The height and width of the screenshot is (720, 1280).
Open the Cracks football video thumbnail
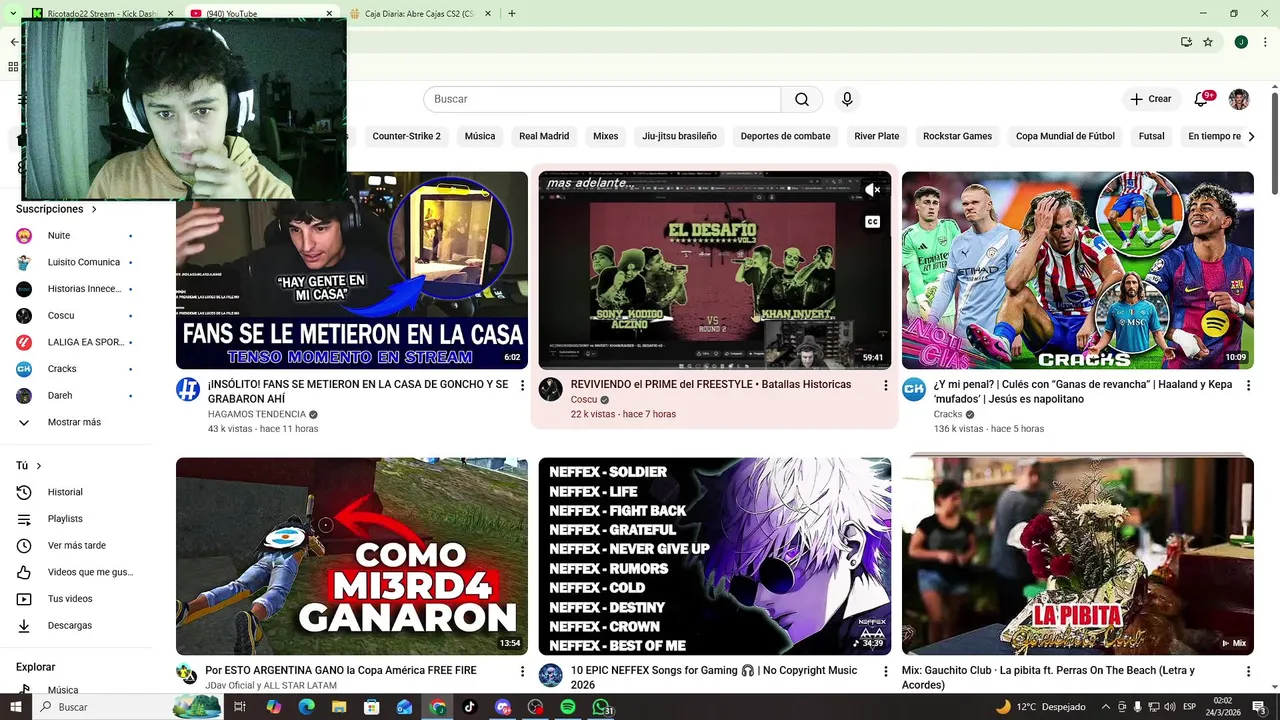1078,270
